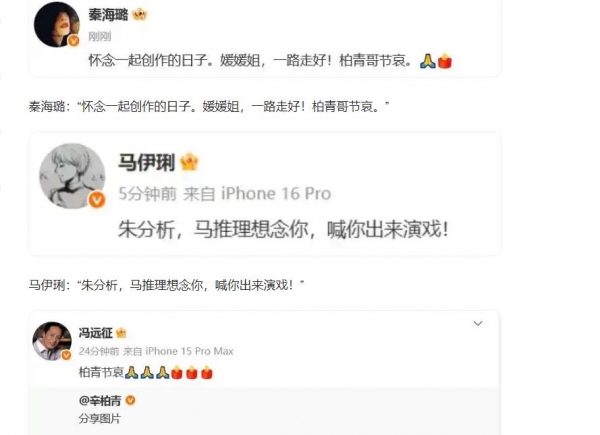Click the 马伊琍 username
600x435 pixels.
click(147, 163)
